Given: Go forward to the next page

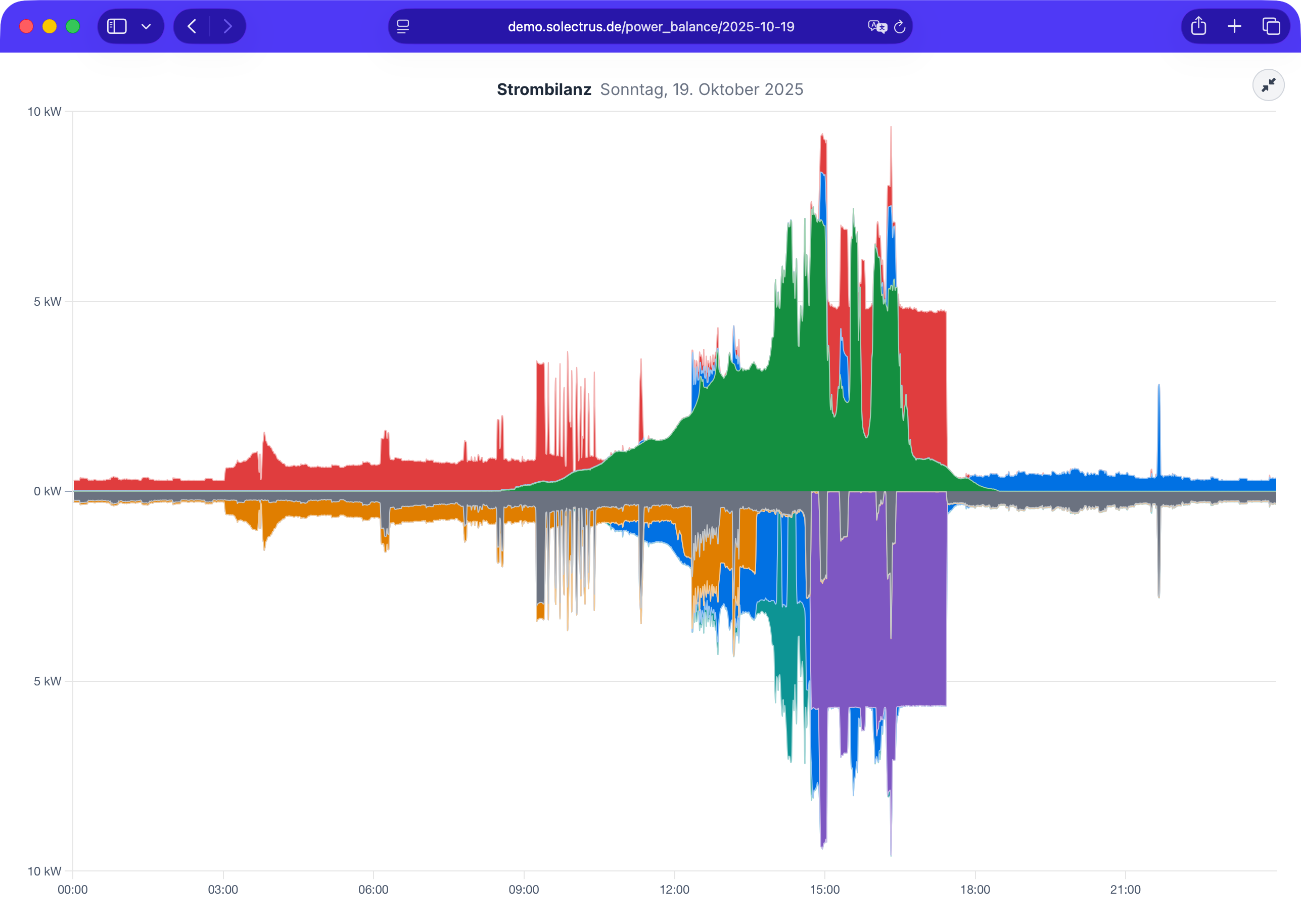Looking at the screenshot, I should [x=227, y=27].
